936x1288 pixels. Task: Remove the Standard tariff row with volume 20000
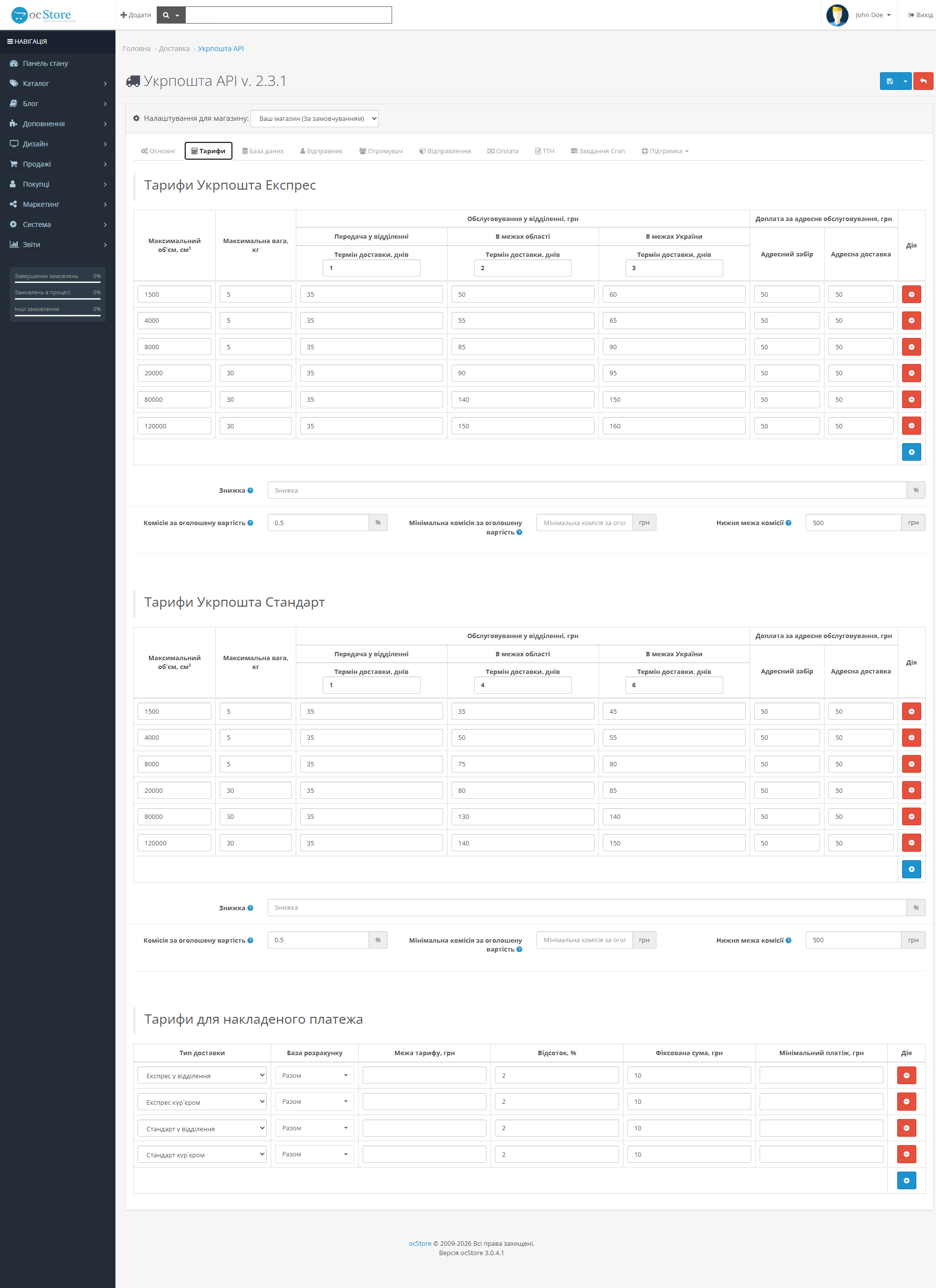tap(911, 790)
